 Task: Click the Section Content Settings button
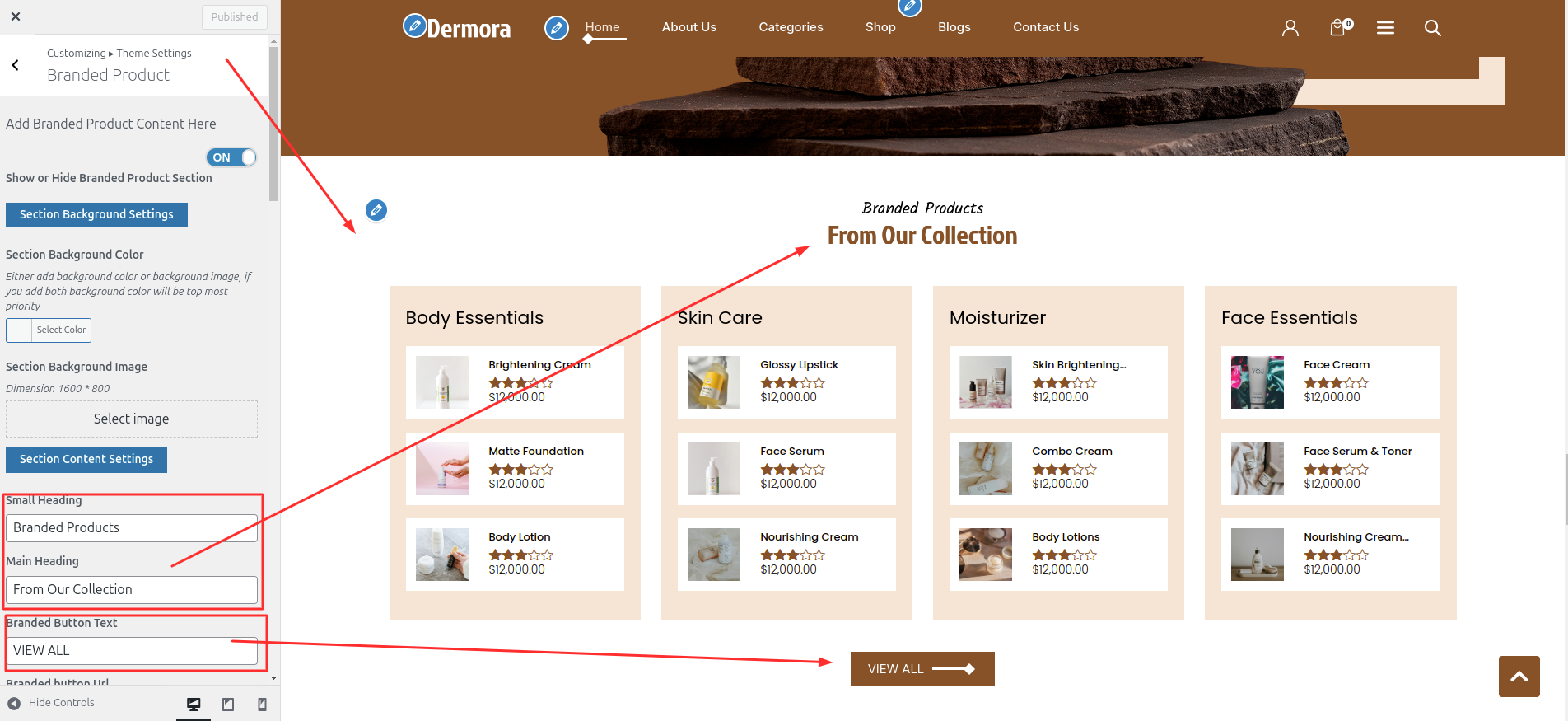86,460
